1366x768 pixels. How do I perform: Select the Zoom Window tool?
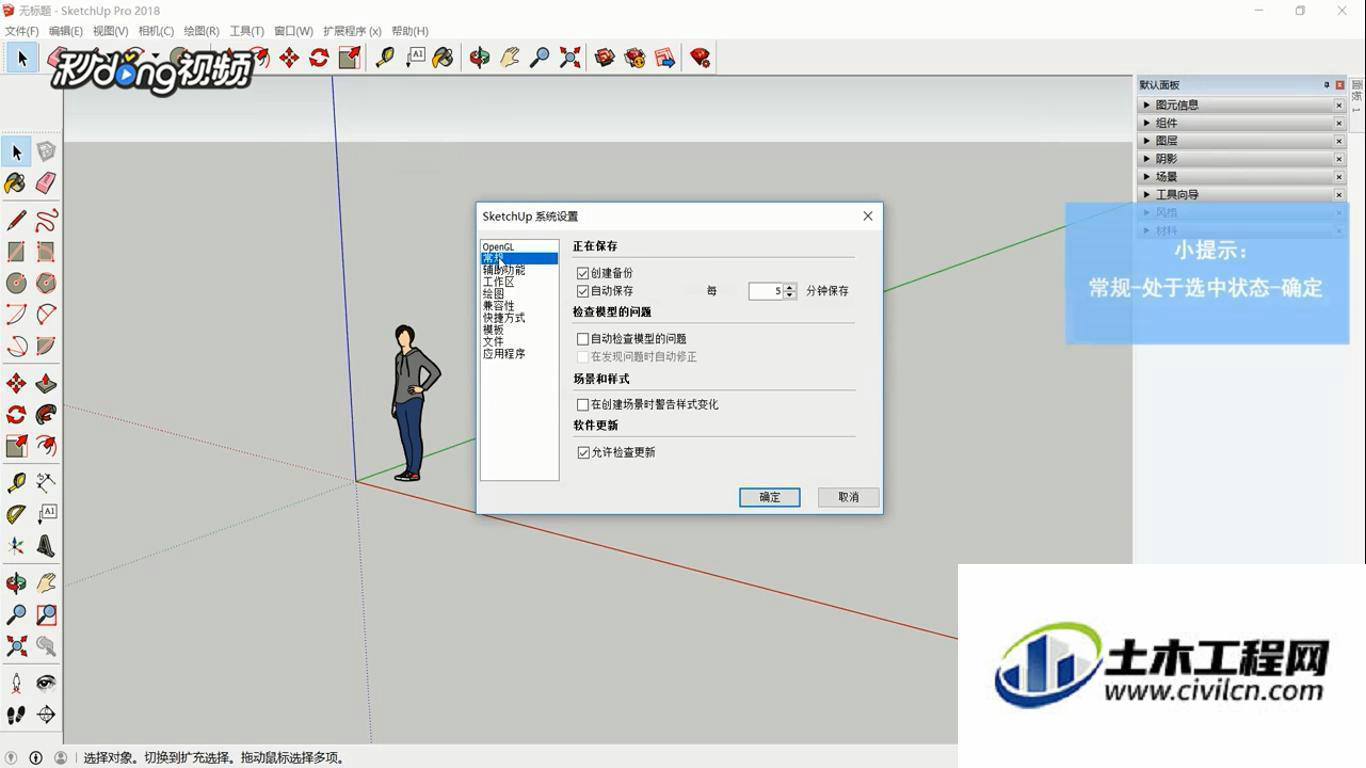46,615
